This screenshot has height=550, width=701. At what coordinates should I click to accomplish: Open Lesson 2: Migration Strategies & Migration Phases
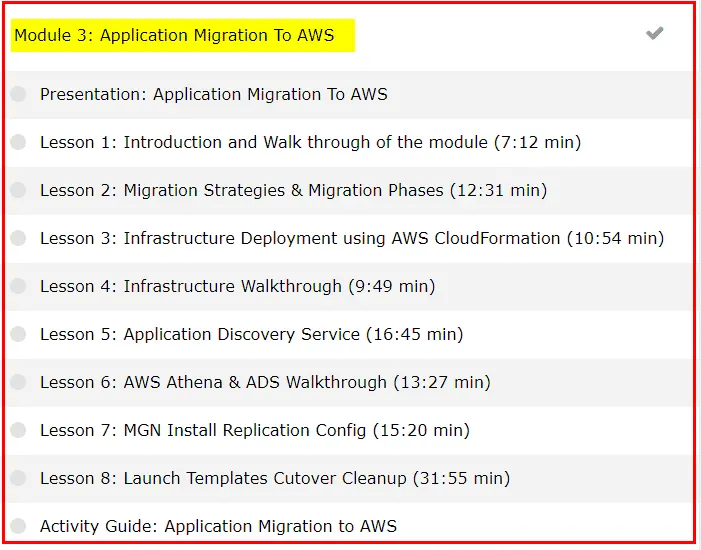(293, 190)
